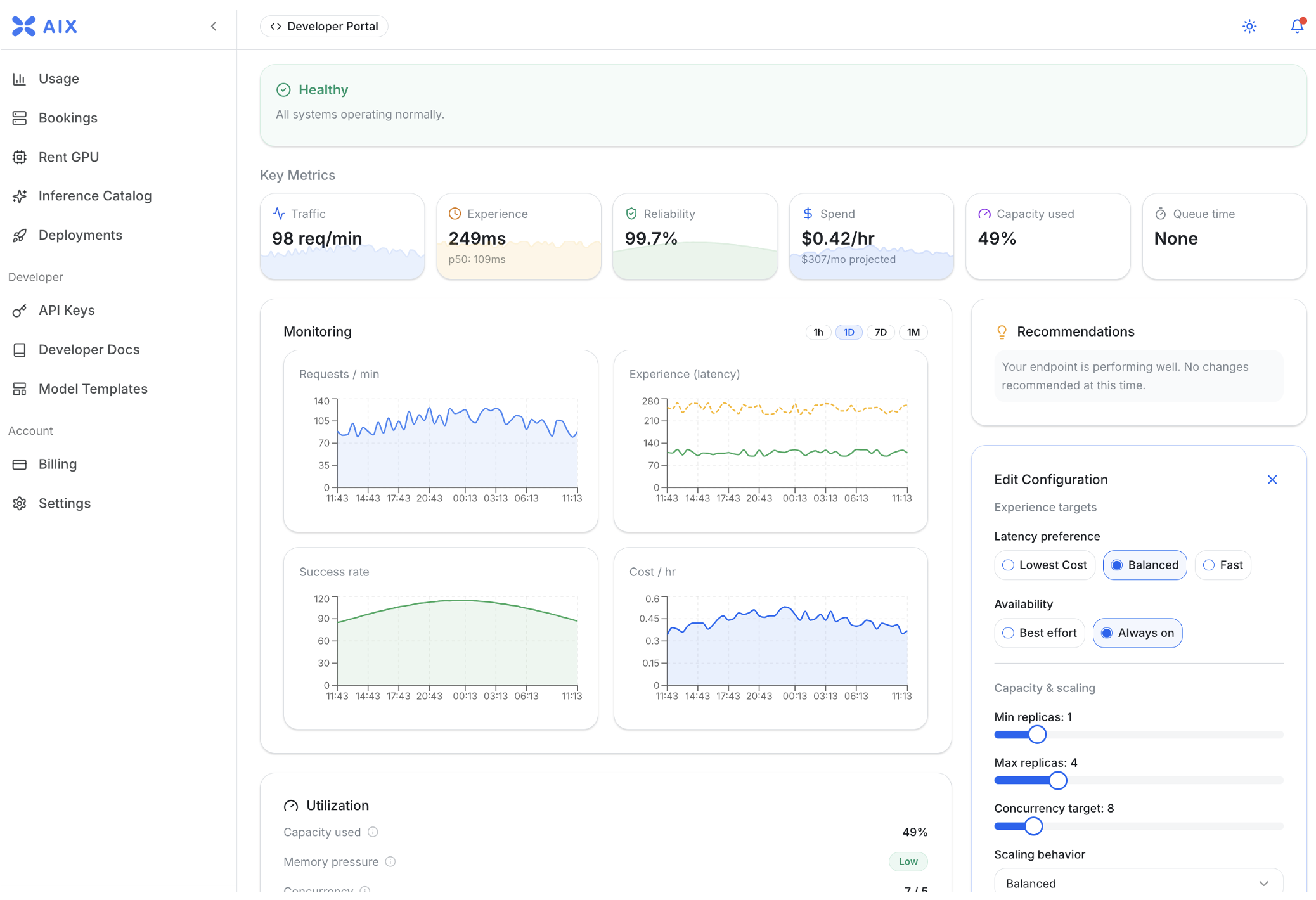Toggle the light/dark theme sun icon
The width and height of the screenshot is (1316, 900).
(1249, 26)
